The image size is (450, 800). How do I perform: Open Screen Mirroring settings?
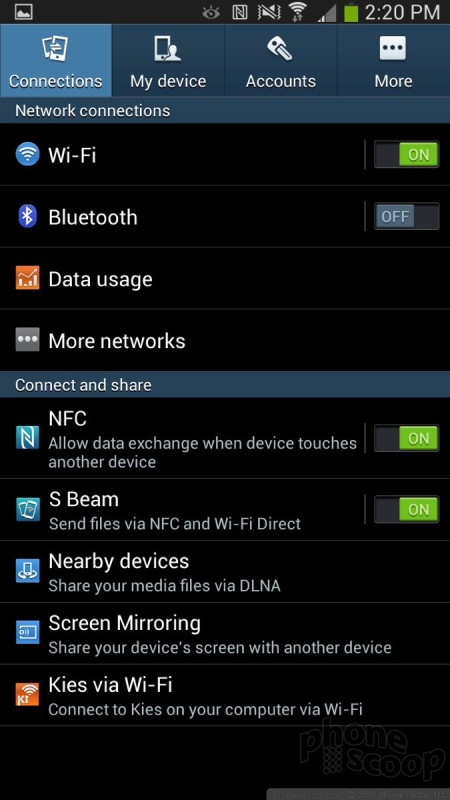pyautogui.click(x=225, y=633)
